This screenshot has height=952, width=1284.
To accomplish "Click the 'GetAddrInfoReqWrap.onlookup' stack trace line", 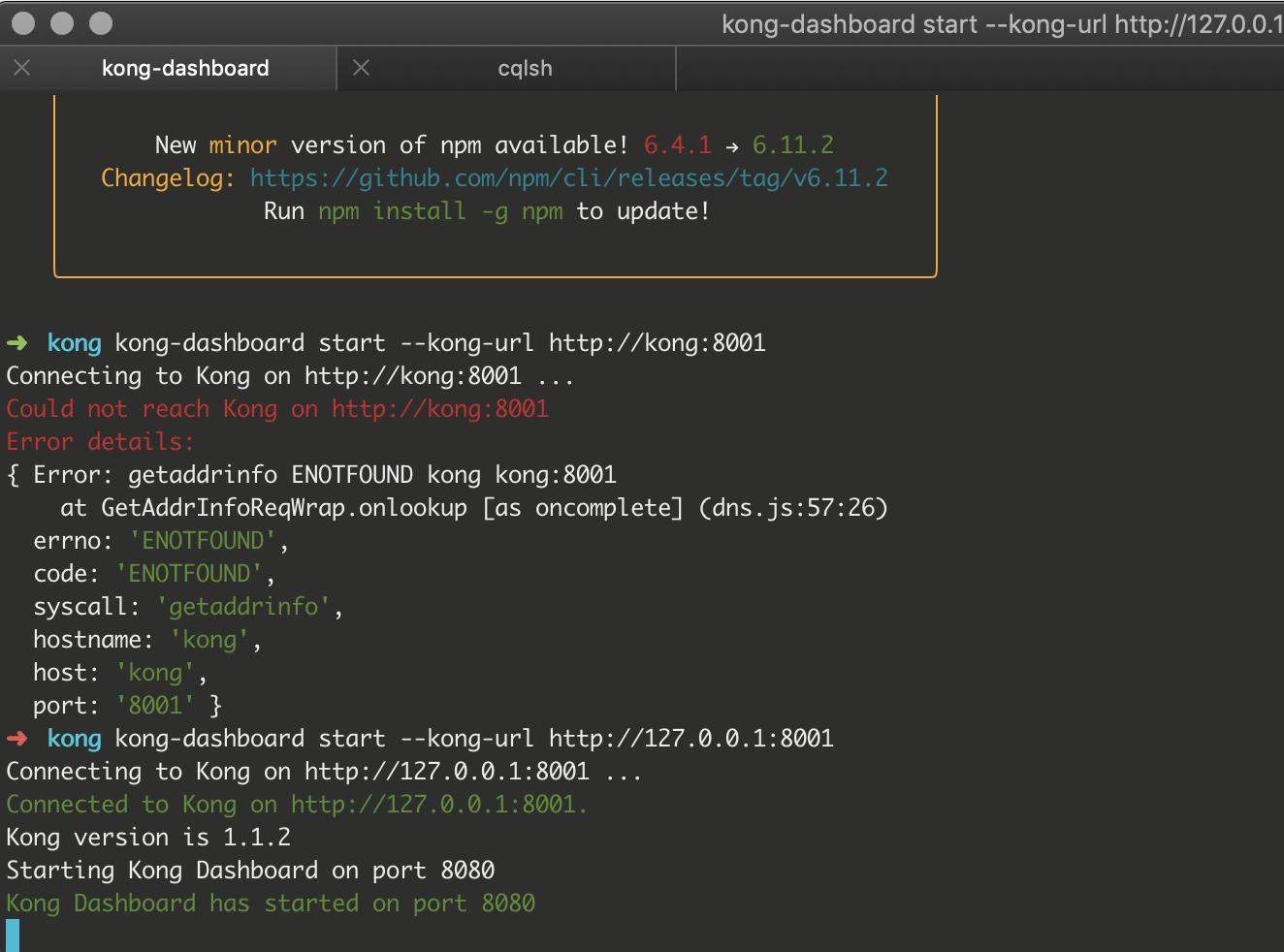I will tap(474, 508).
